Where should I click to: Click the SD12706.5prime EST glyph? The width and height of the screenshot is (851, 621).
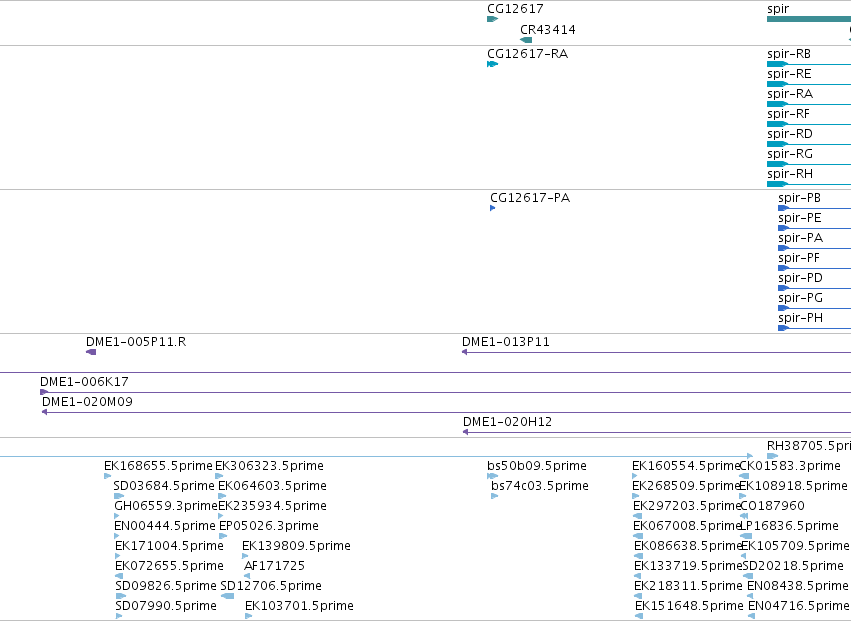point(227,596)
